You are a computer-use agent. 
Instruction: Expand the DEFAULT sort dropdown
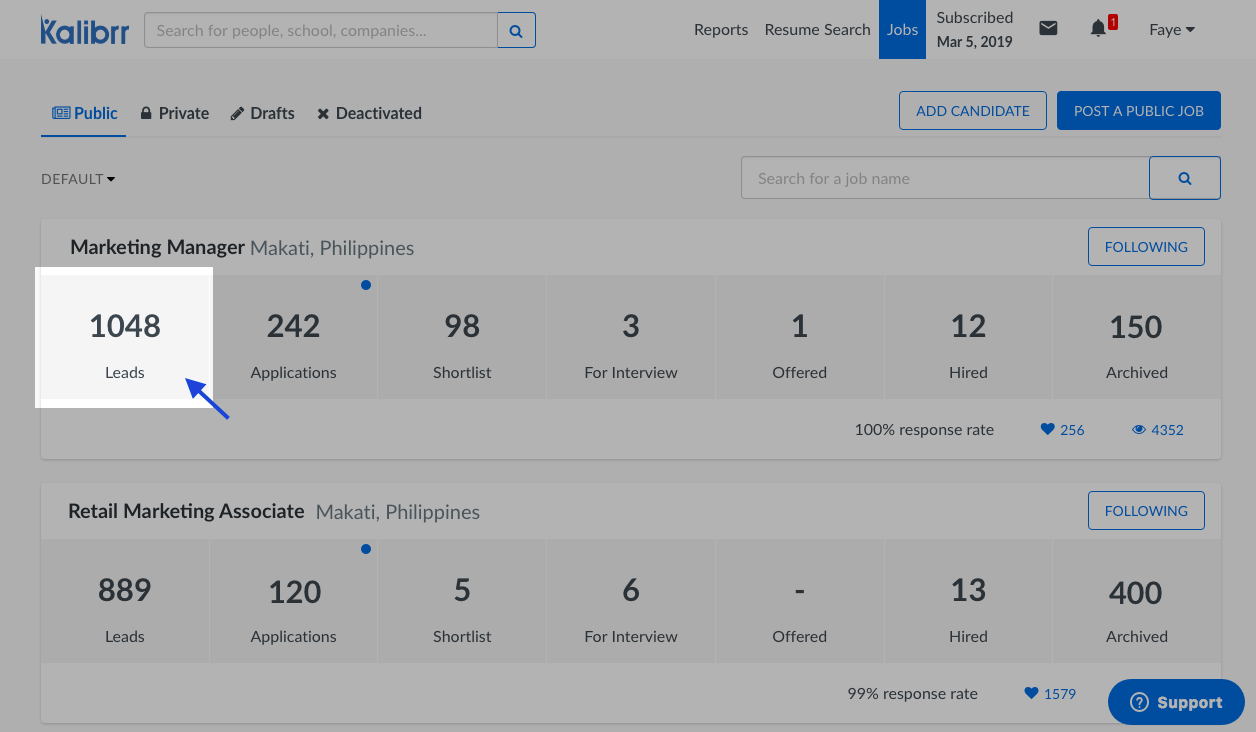(78, 179)
